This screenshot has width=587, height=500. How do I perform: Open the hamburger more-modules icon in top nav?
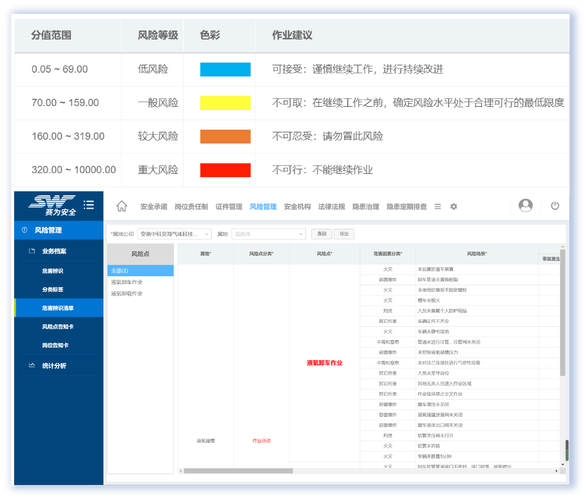[x=438, y=207]
